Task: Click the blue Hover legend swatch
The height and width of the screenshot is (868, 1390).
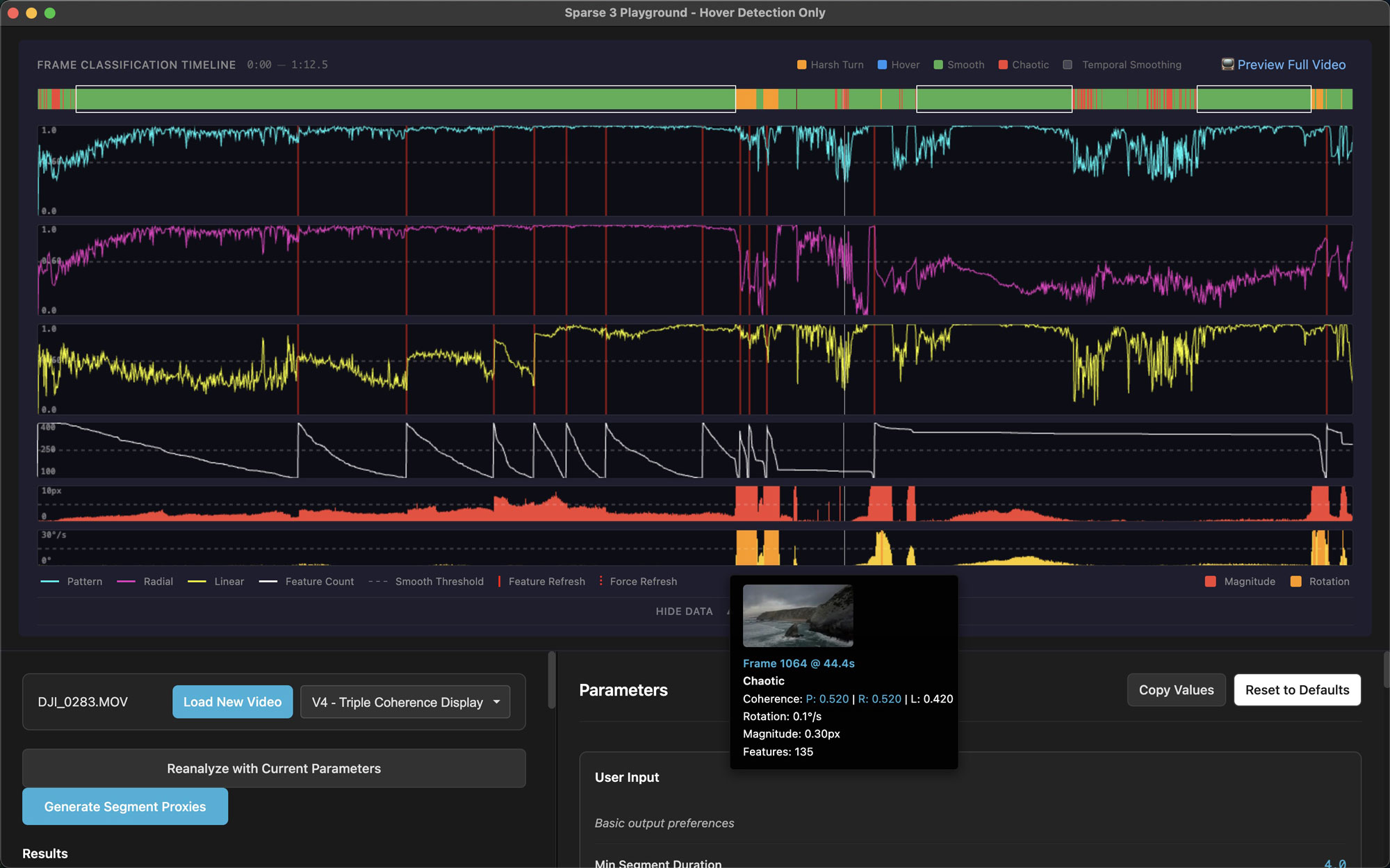Action: click(x=882, y=65)
